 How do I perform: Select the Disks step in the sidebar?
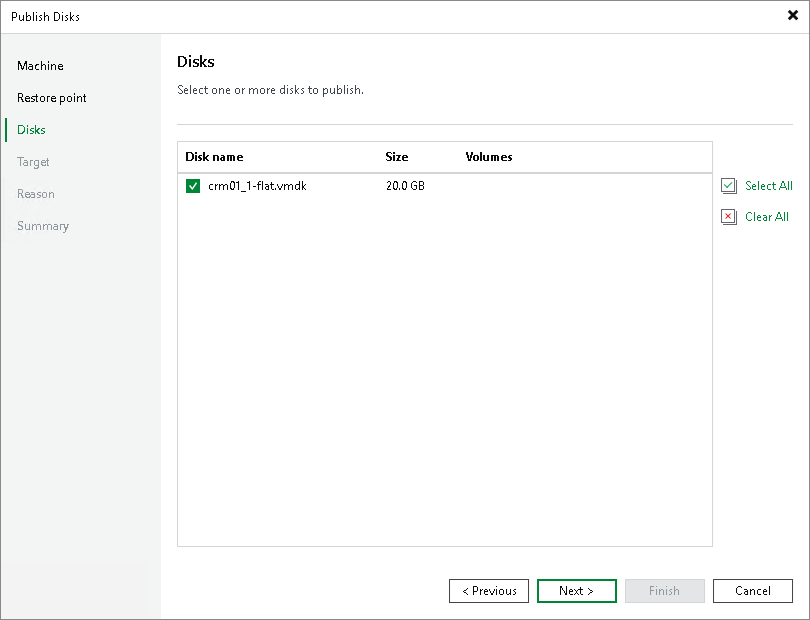coord(30,130)
